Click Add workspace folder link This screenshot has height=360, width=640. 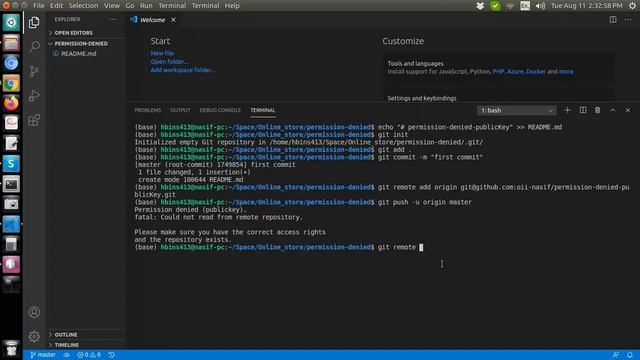tap(182, 70)
